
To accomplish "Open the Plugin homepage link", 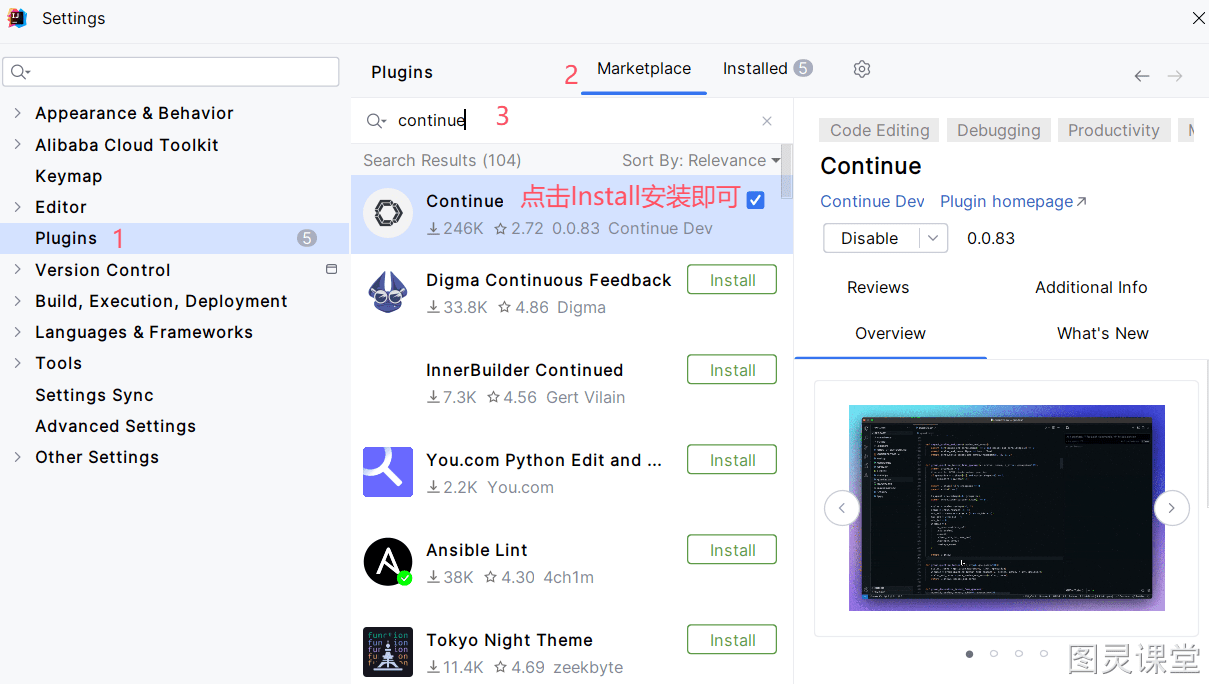I will coord(1013,201).
